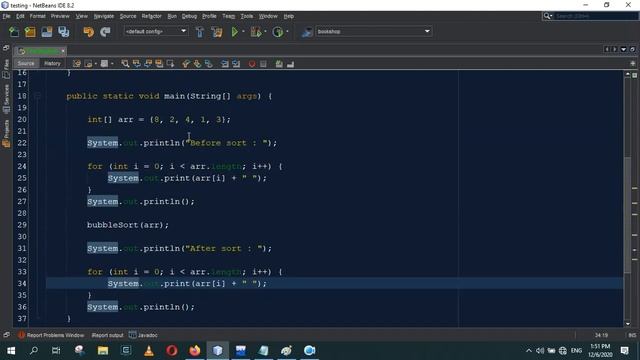Screen dimensions: 640x360
Task: Expand the Debug Project dropdown arrow
Action: (x=265, y=31)
